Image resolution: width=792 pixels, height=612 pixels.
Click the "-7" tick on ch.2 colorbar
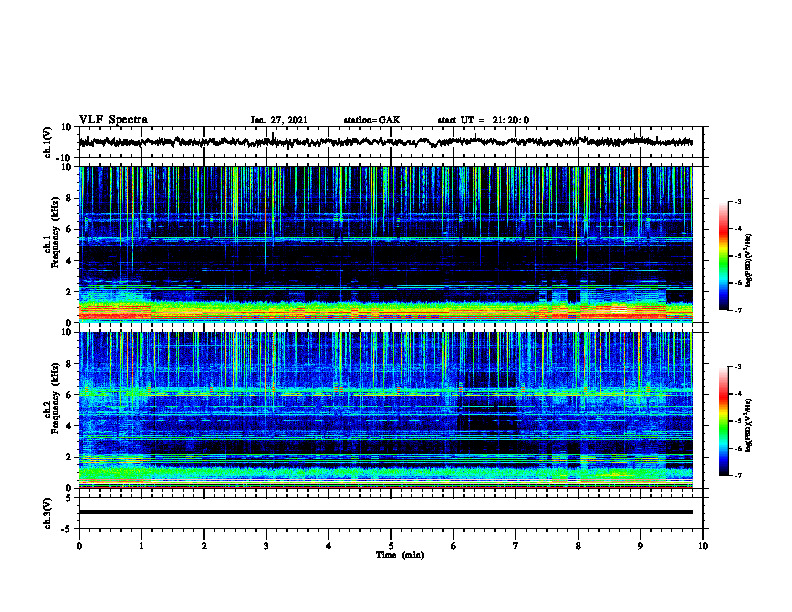737,475
